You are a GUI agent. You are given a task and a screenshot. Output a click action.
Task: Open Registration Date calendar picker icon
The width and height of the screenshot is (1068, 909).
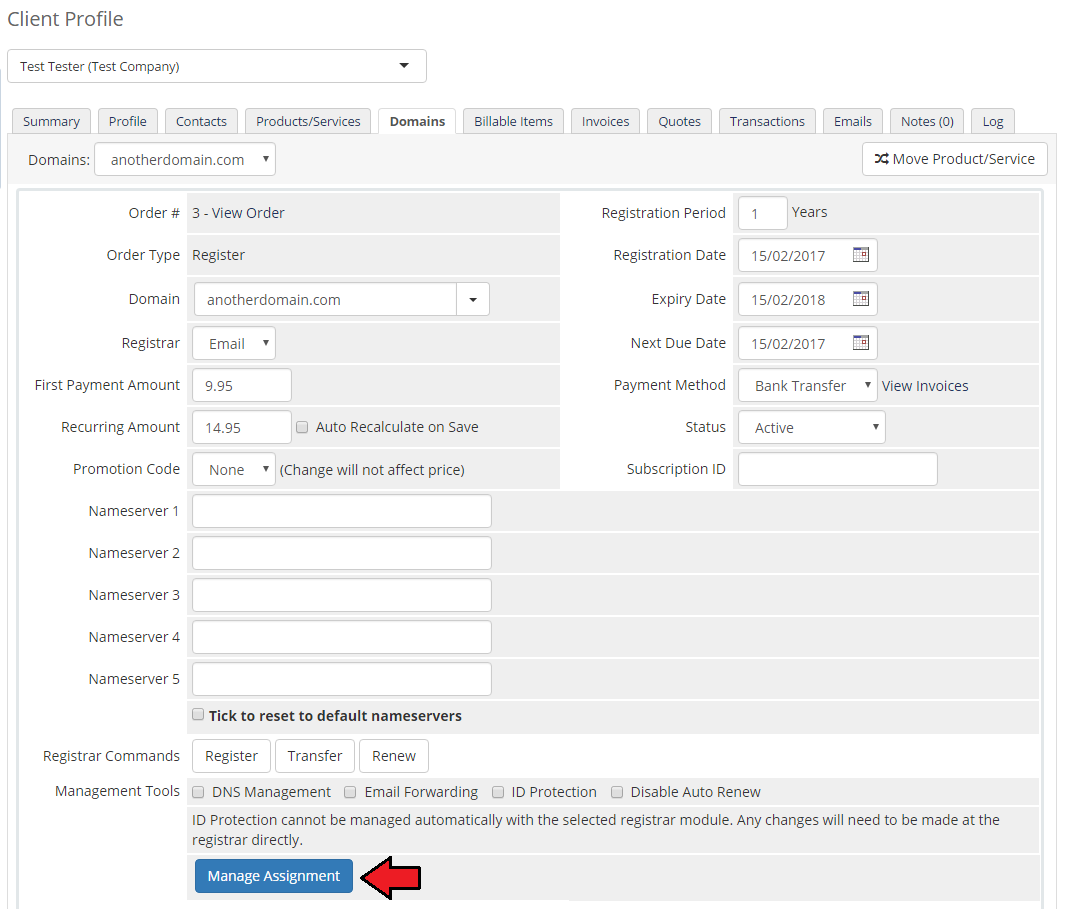click(861, 255)
